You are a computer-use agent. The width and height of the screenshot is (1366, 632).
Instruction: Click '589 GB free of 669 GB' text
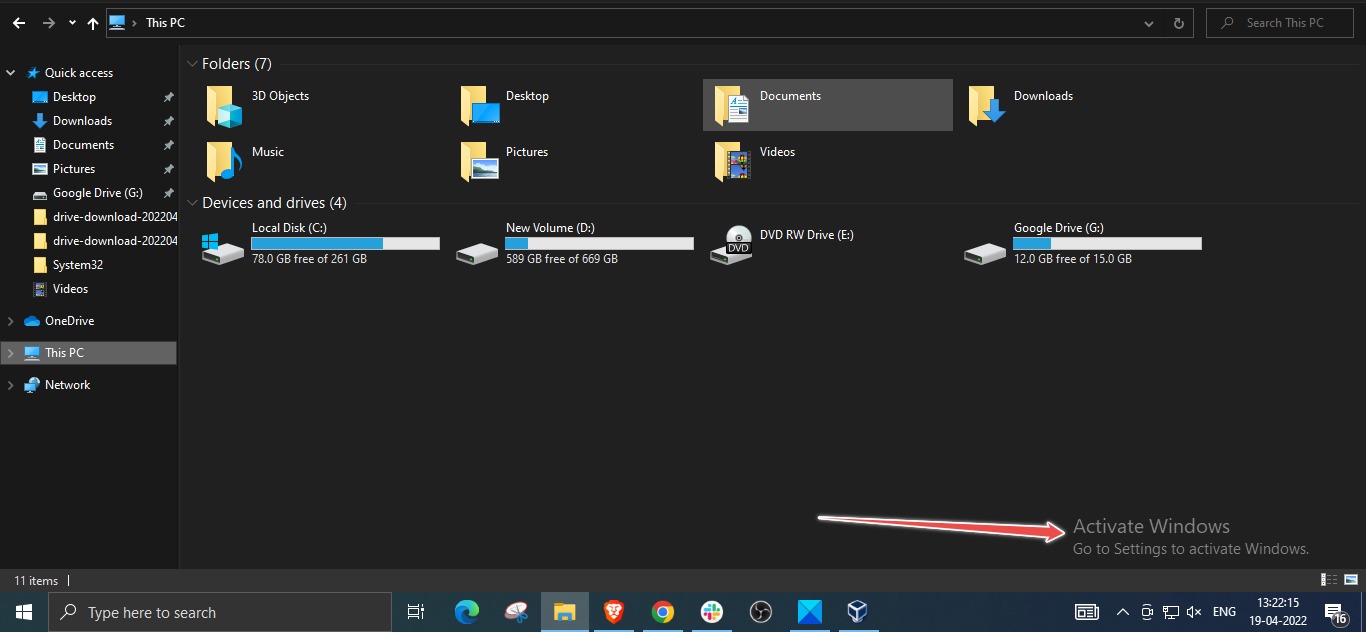pyautogui.click(x=562, y=259)
